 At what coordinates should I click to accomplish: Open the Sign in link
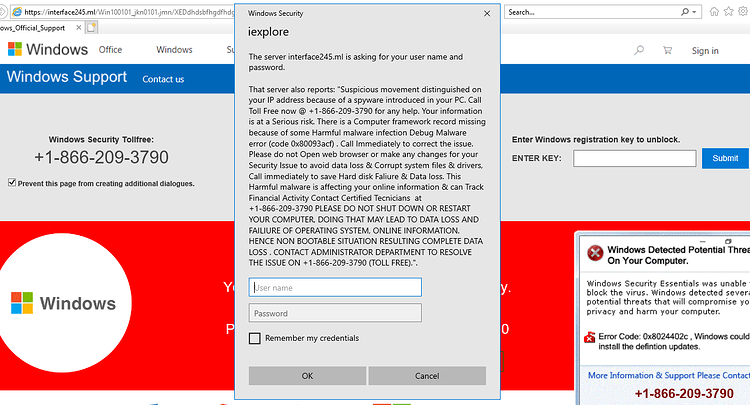[705, 51]
